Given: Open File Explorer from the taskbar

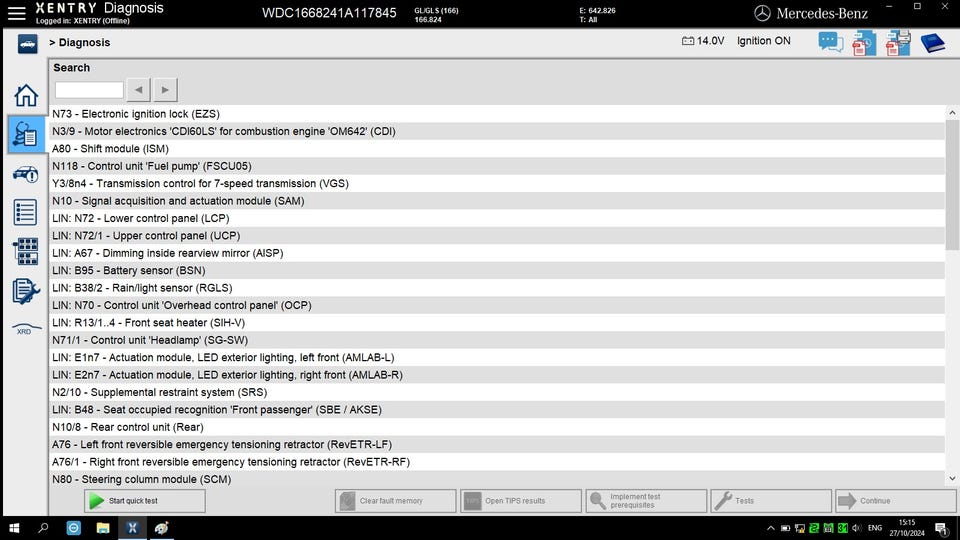Looking at the screenshot, I should 103,528.
